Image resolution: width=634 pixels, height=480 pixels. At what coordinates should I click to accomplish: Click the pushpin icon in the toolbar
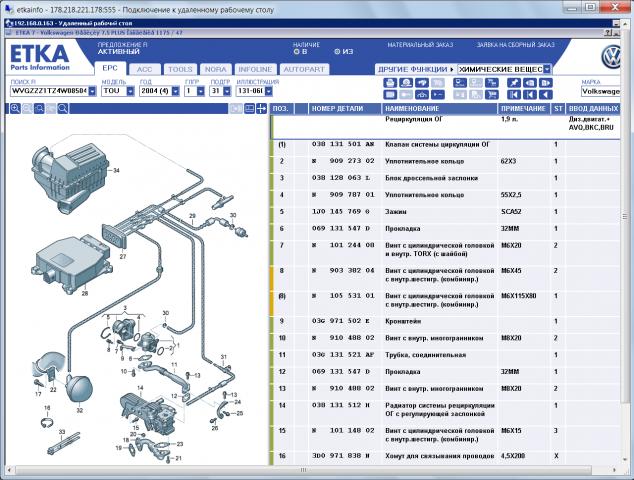coord(514,83)
